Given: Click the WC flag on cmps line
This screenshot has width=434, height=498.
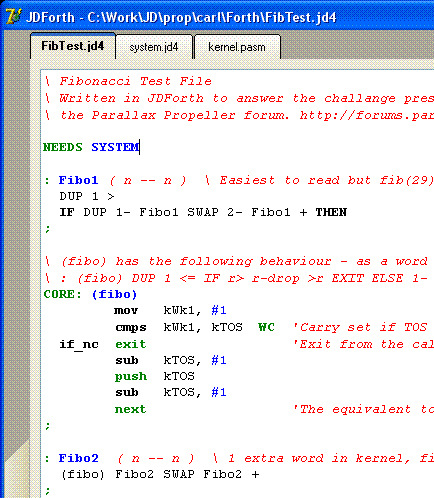Looking at the screenshot, I should (266, 327).
